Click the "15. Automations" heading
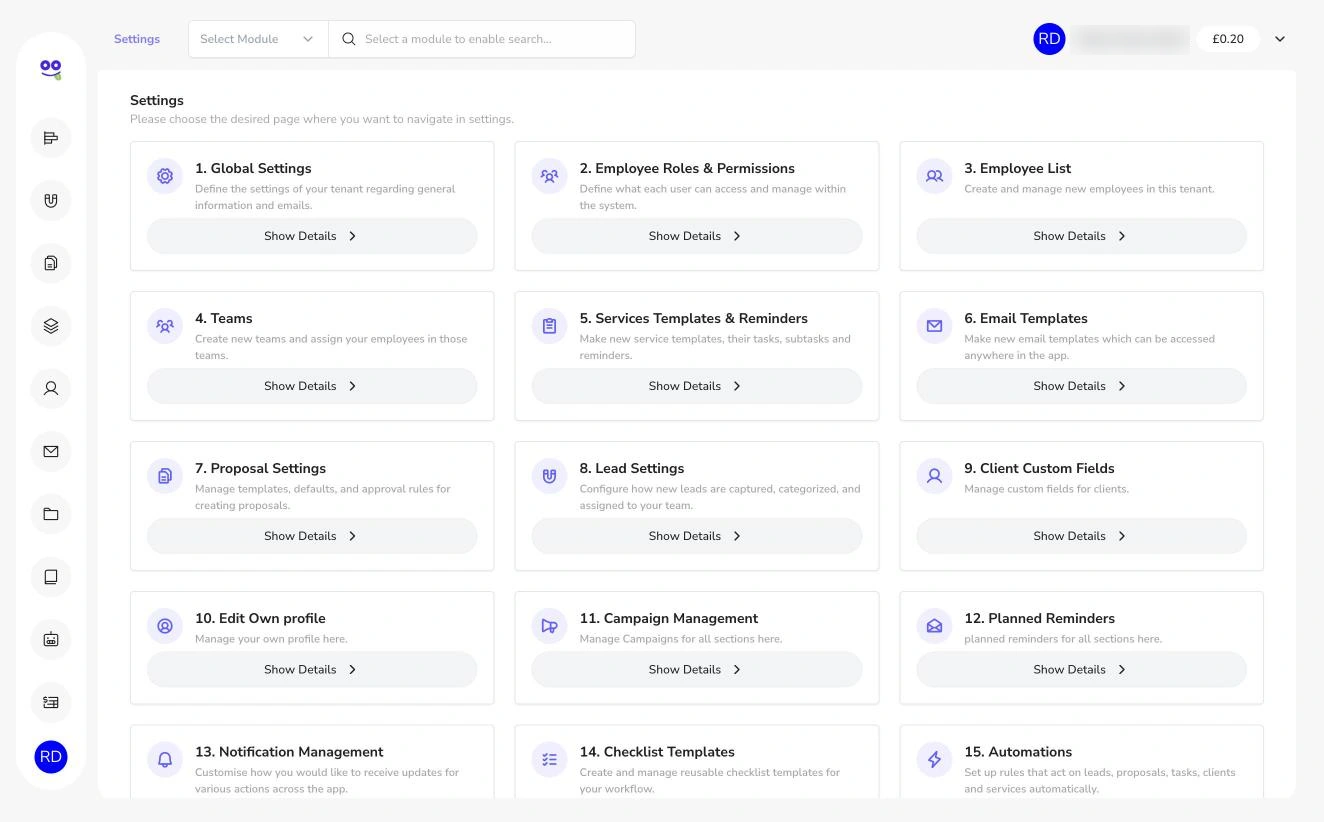The width and height of the screenshot is (1324, 822). (1018, 752)
